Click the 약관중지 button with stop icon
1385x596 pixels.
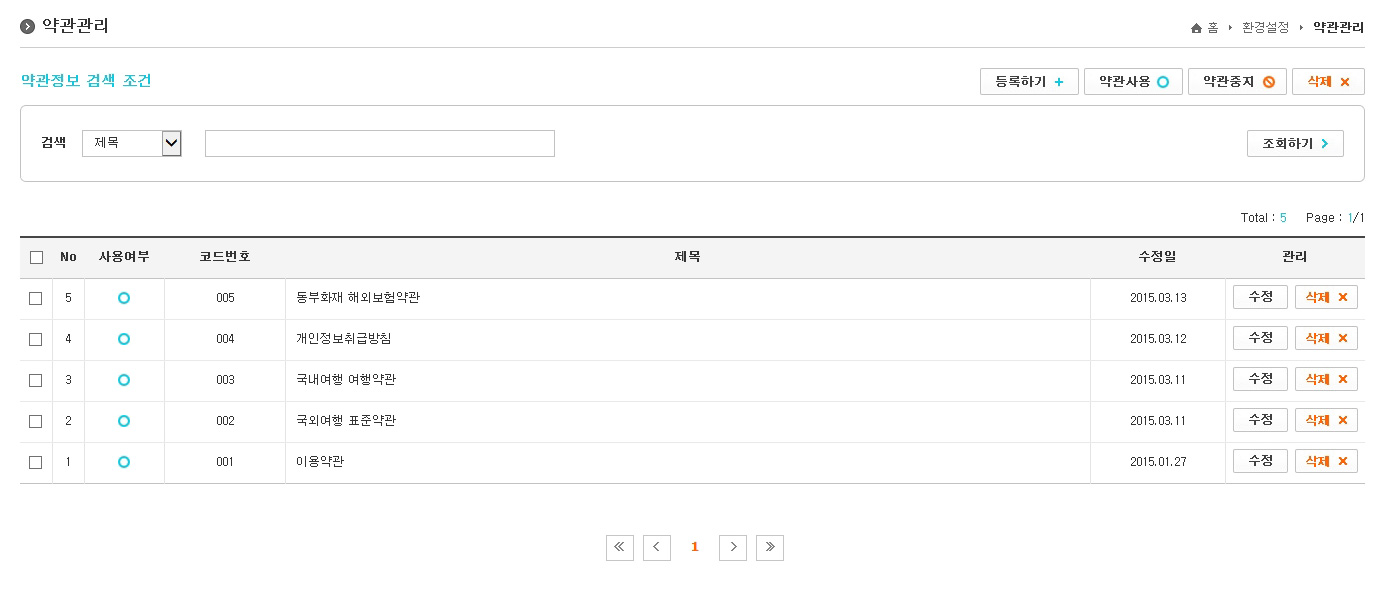[1237, 82]
